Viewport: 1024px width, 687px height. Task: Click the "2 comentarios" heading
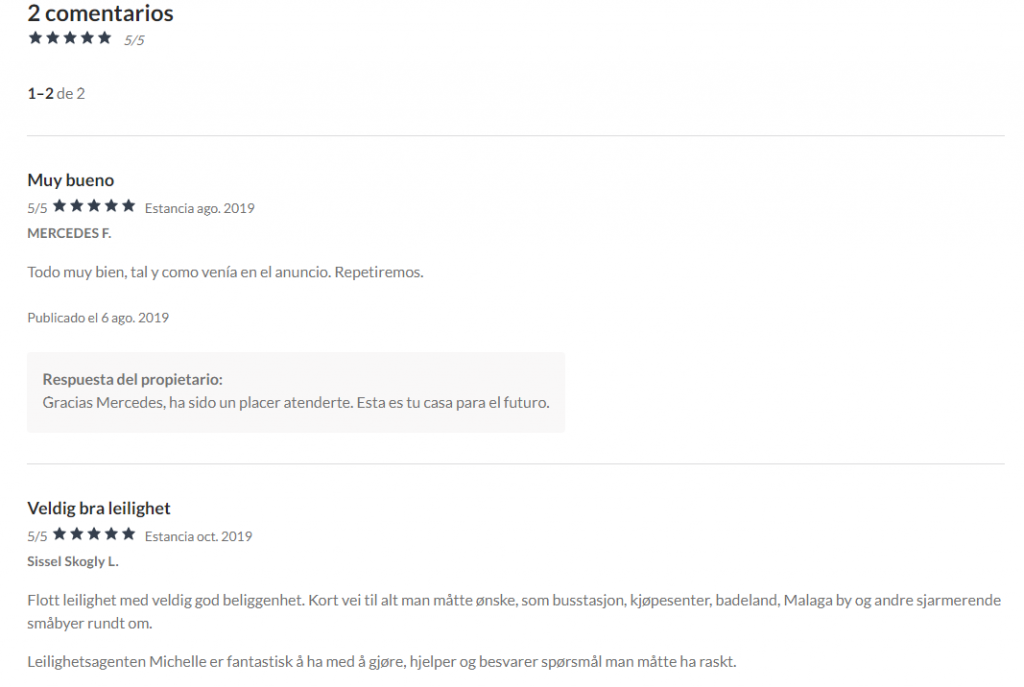(100, 14)
